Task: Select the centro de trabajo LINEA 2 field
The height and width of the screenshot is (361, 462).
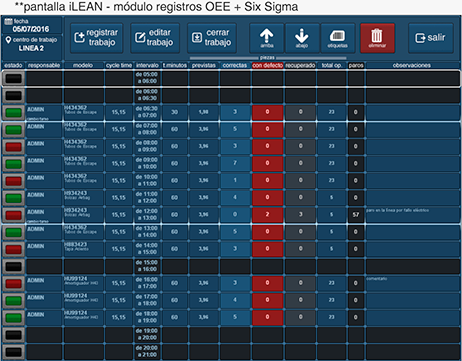Action: pos(32,44)
